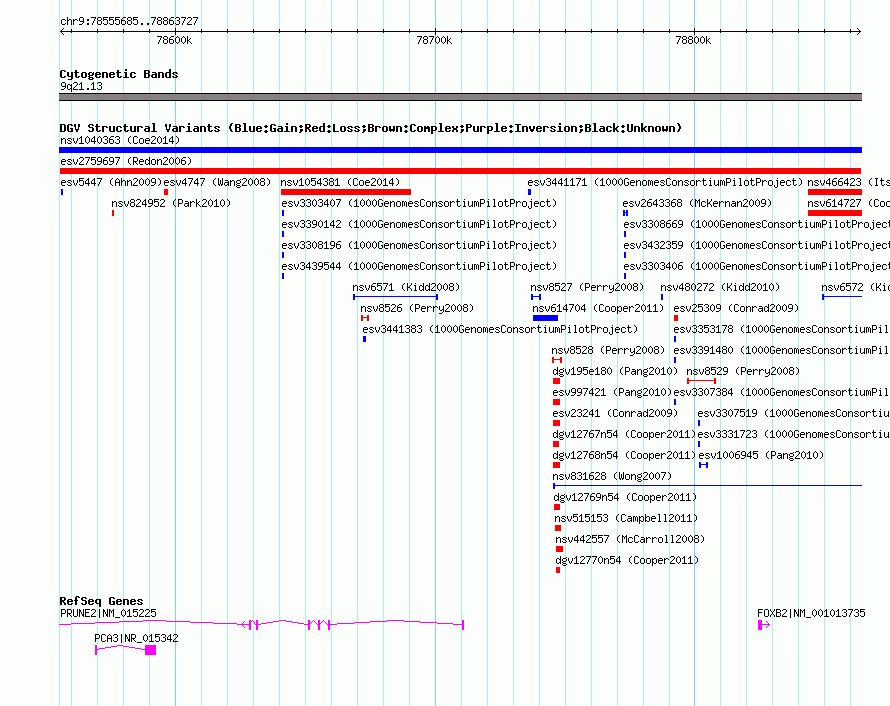Image resolution: width=890 pixels, height=706 pixels.
Task: Click the gray 9q21.13 cytogenetic band bar
Action: click(x=460, y=97)
